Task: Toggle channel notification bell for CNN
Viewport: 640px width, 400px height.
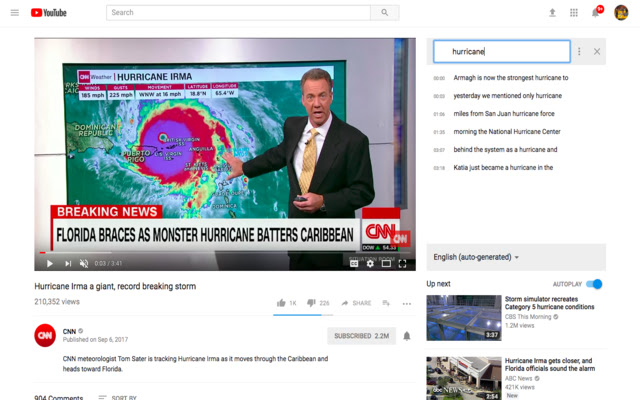Action: [x=407, y=336]
